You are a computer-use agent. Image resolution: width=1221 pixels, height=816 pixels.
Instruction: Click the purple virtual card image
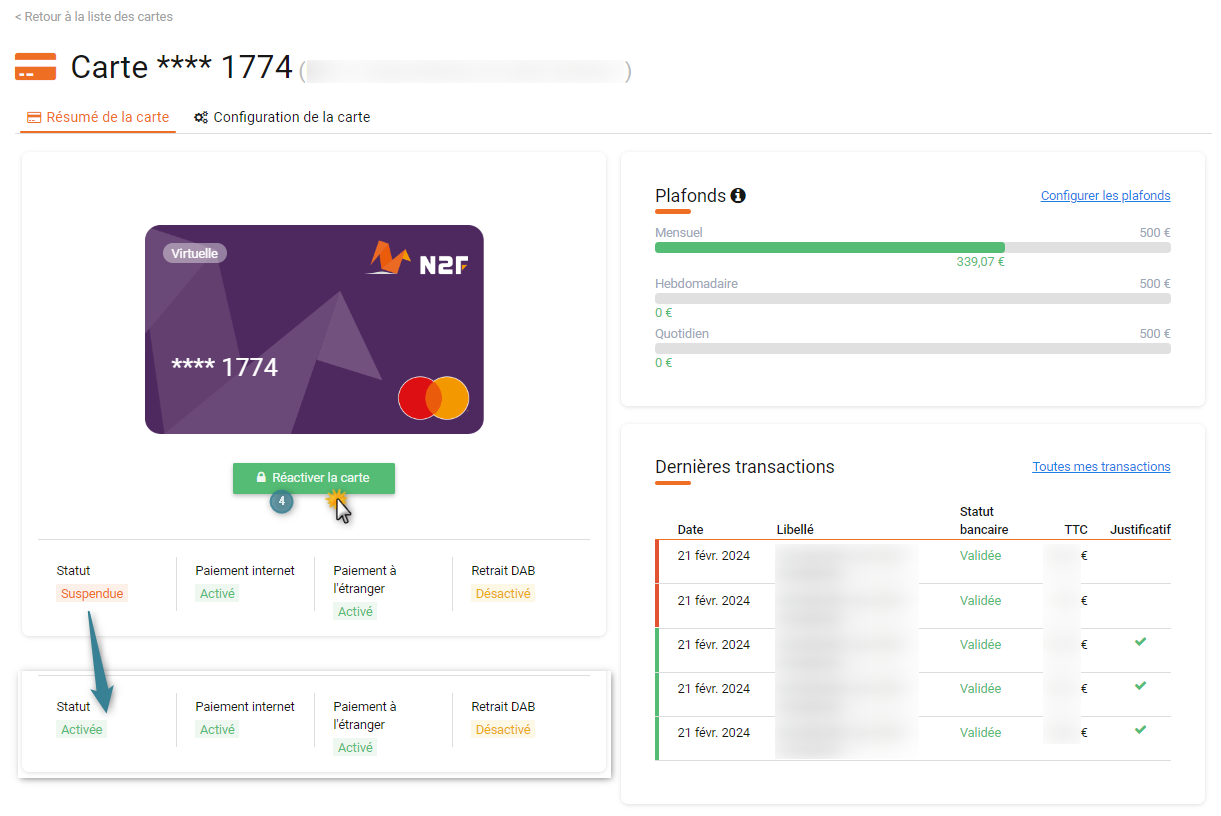[314, 329]
